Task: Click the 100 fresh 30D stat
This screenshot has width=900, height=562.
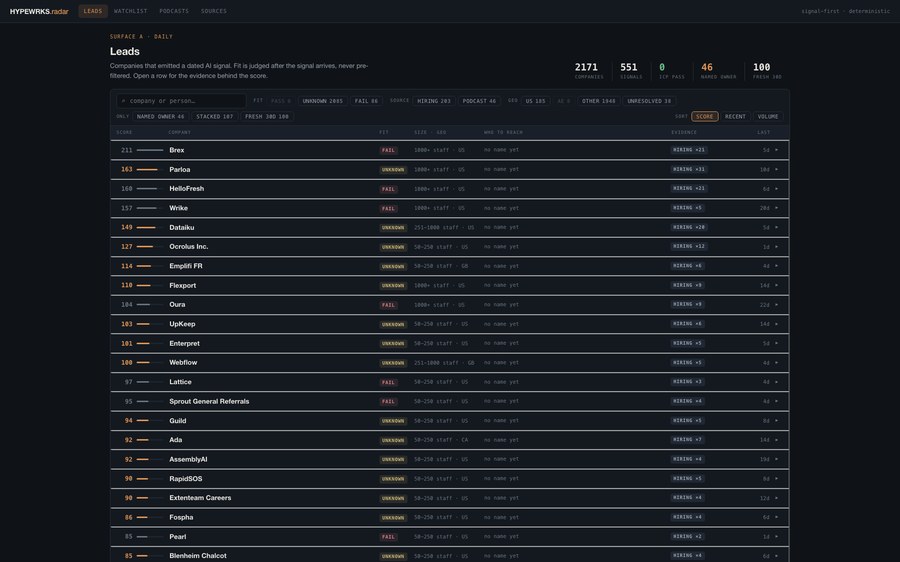Action: point(767,71)
